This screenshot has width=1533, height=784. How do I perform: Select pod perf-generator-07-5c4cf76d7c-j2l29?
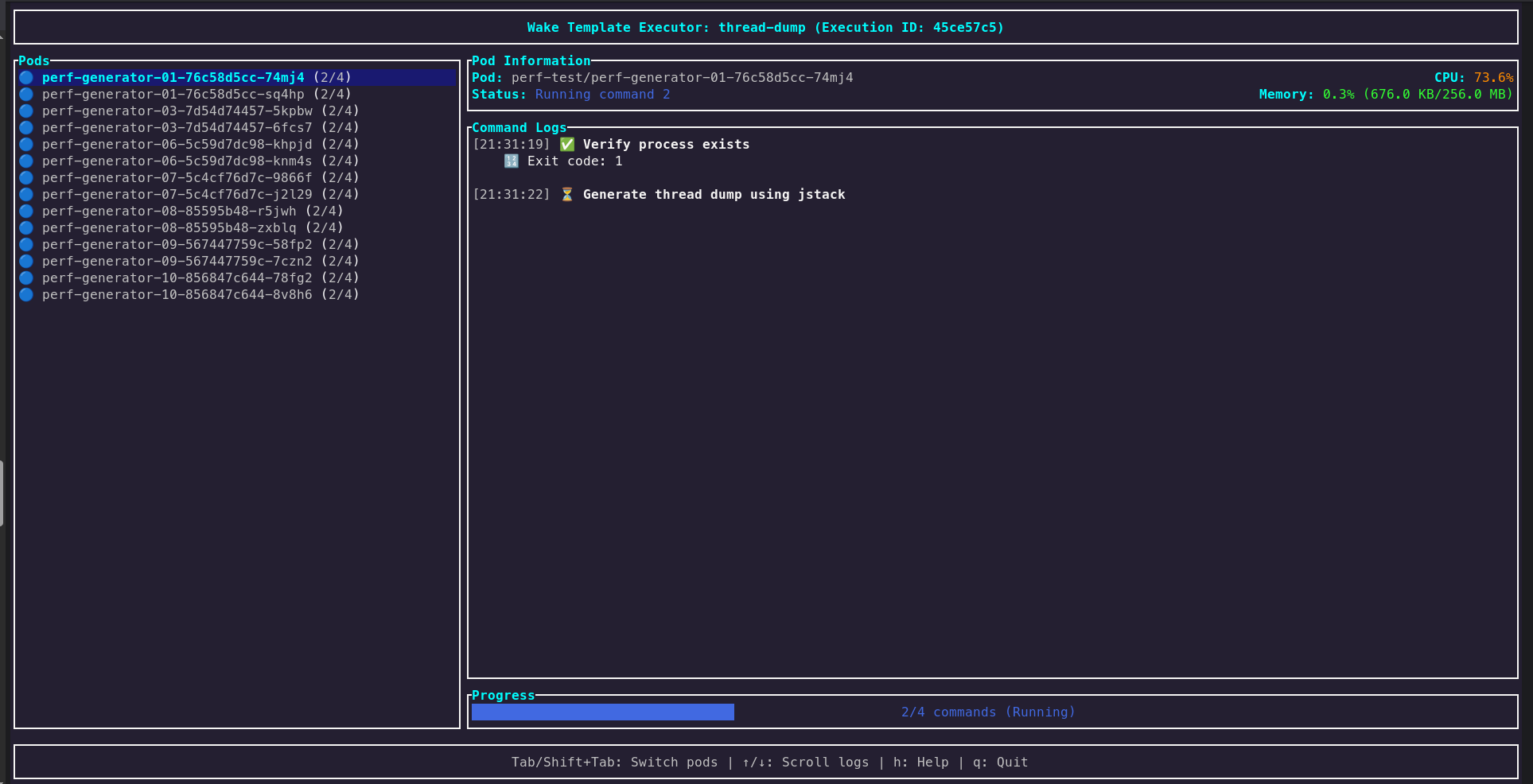pos(200,194)
